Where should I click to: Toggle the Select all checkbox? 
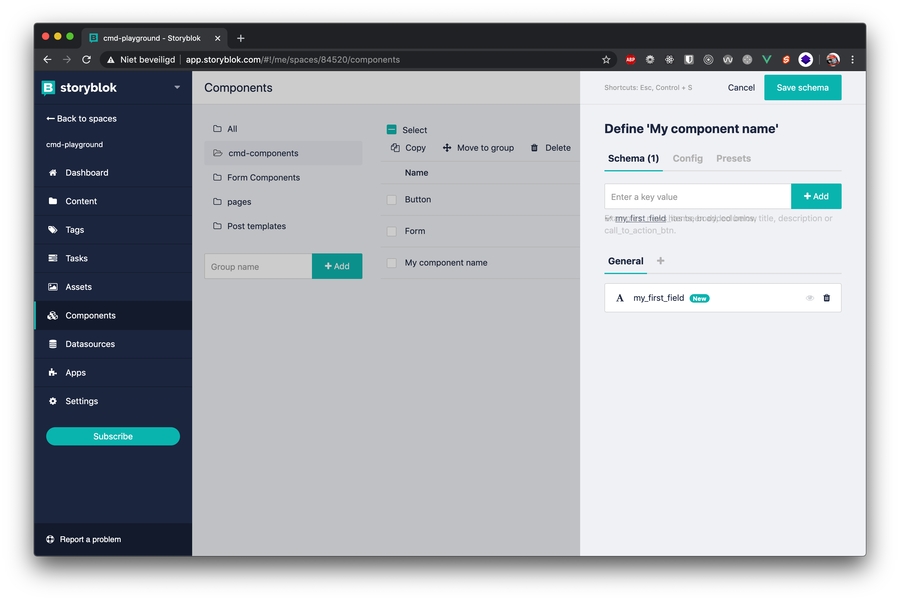[x=392, y=130]
